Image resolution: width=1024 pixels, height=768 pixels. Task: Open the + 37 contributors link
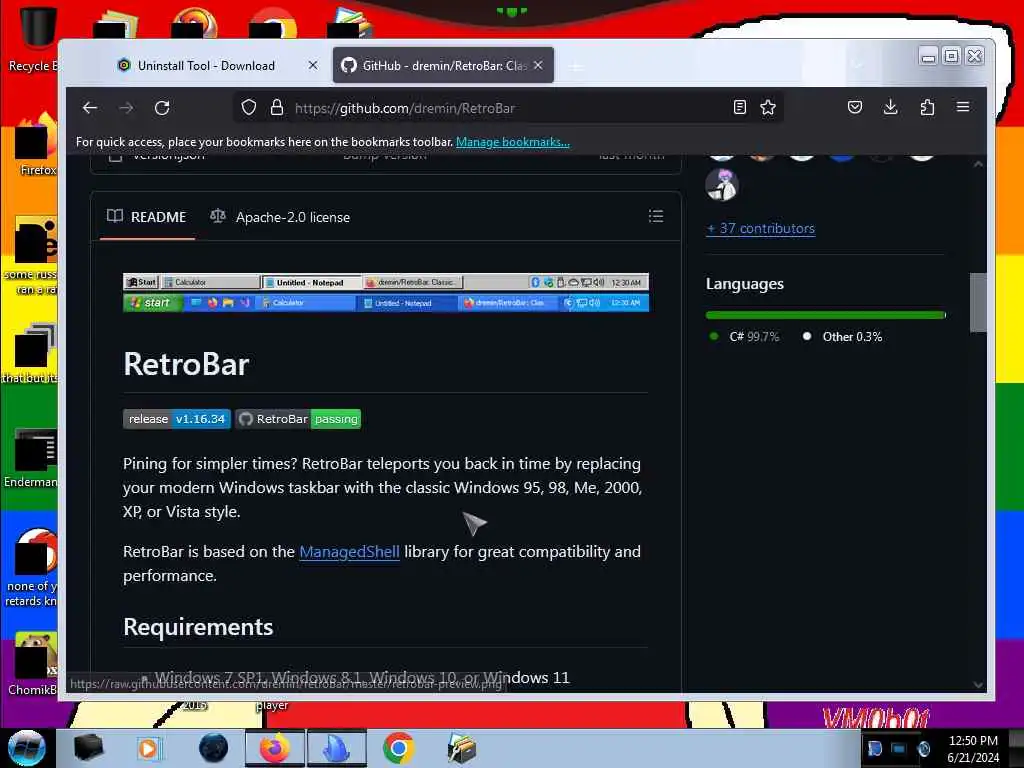click(761, 229)
